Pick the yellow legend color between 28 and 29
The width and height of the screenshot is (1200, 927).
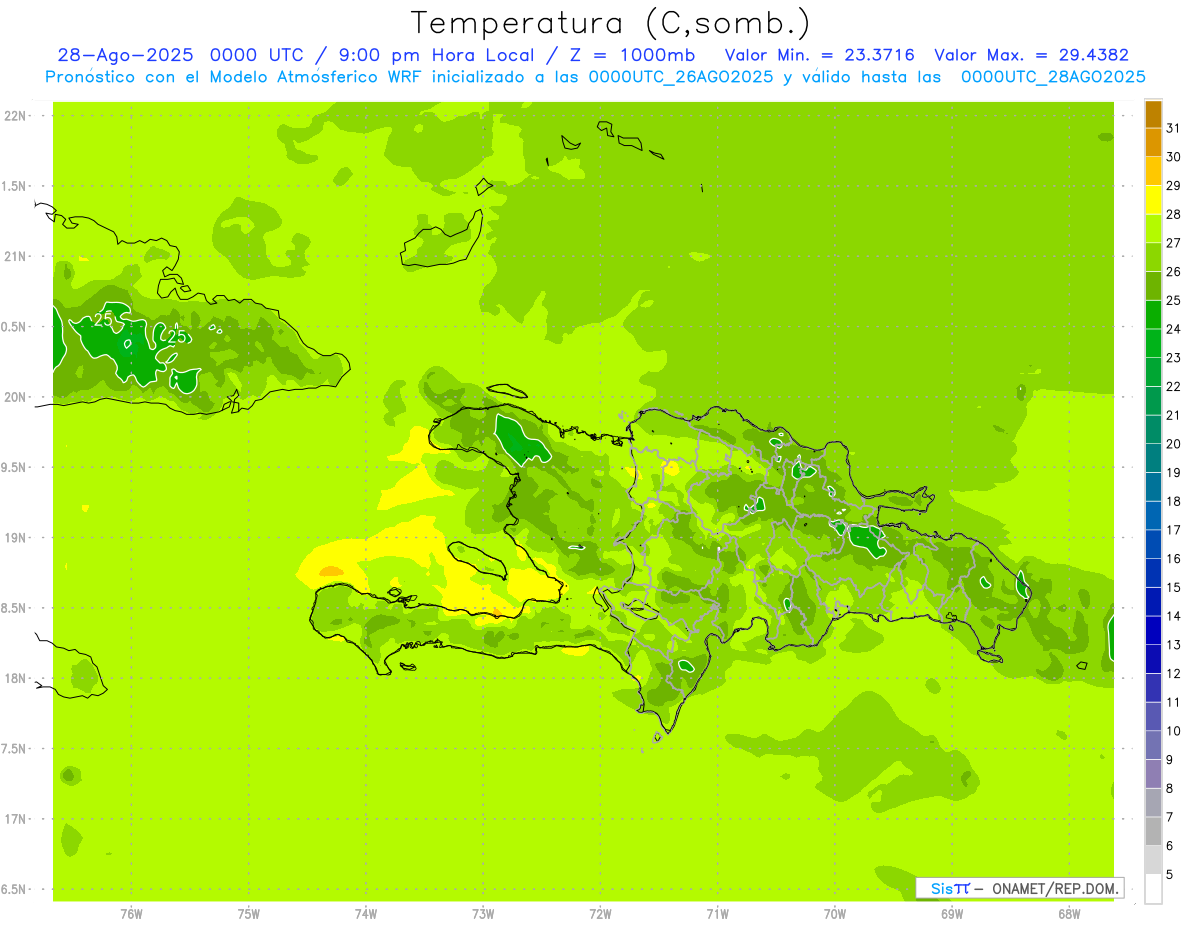1153,199
